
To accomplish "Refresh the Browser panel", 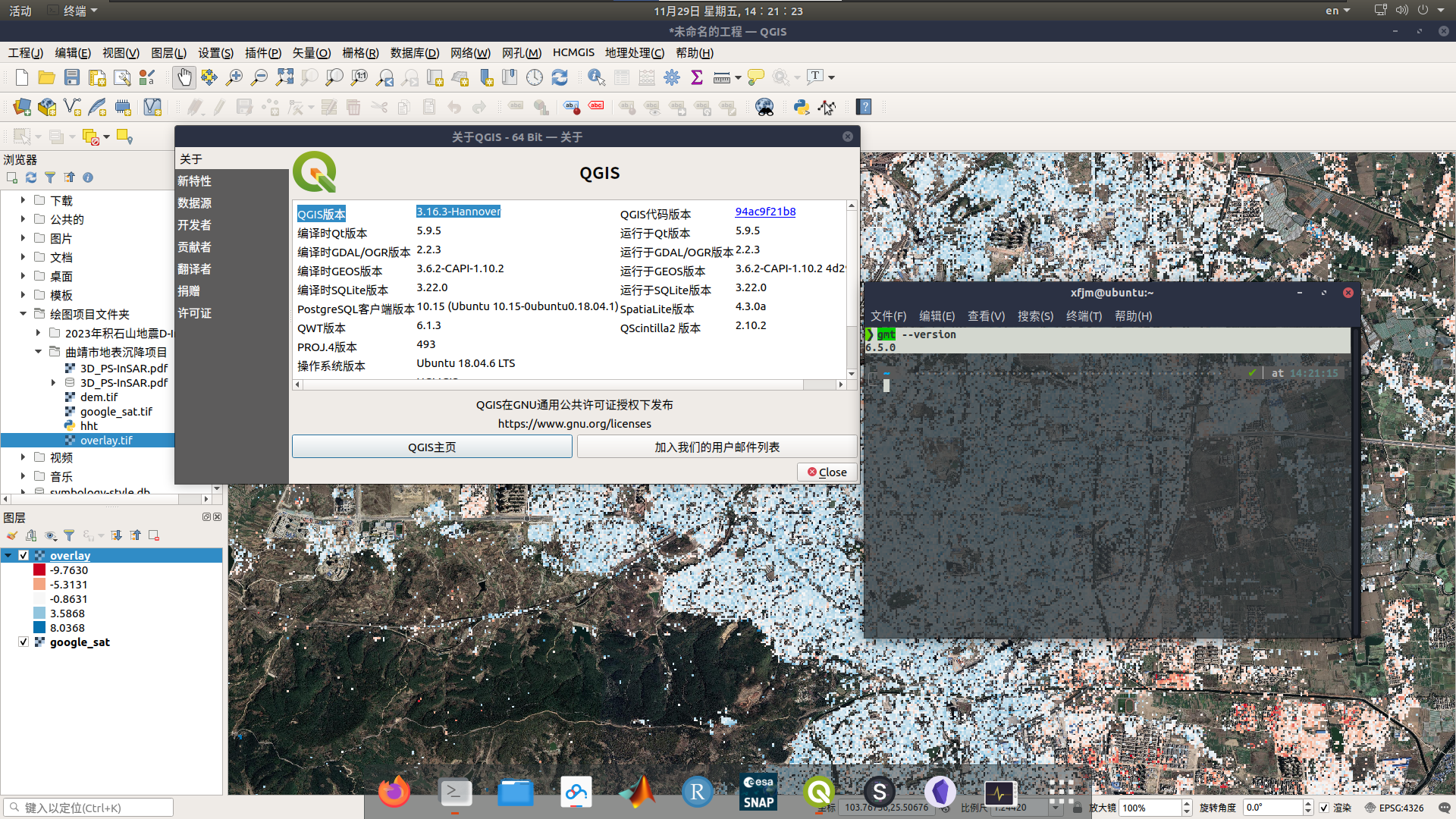I will (x=31, y=177).
